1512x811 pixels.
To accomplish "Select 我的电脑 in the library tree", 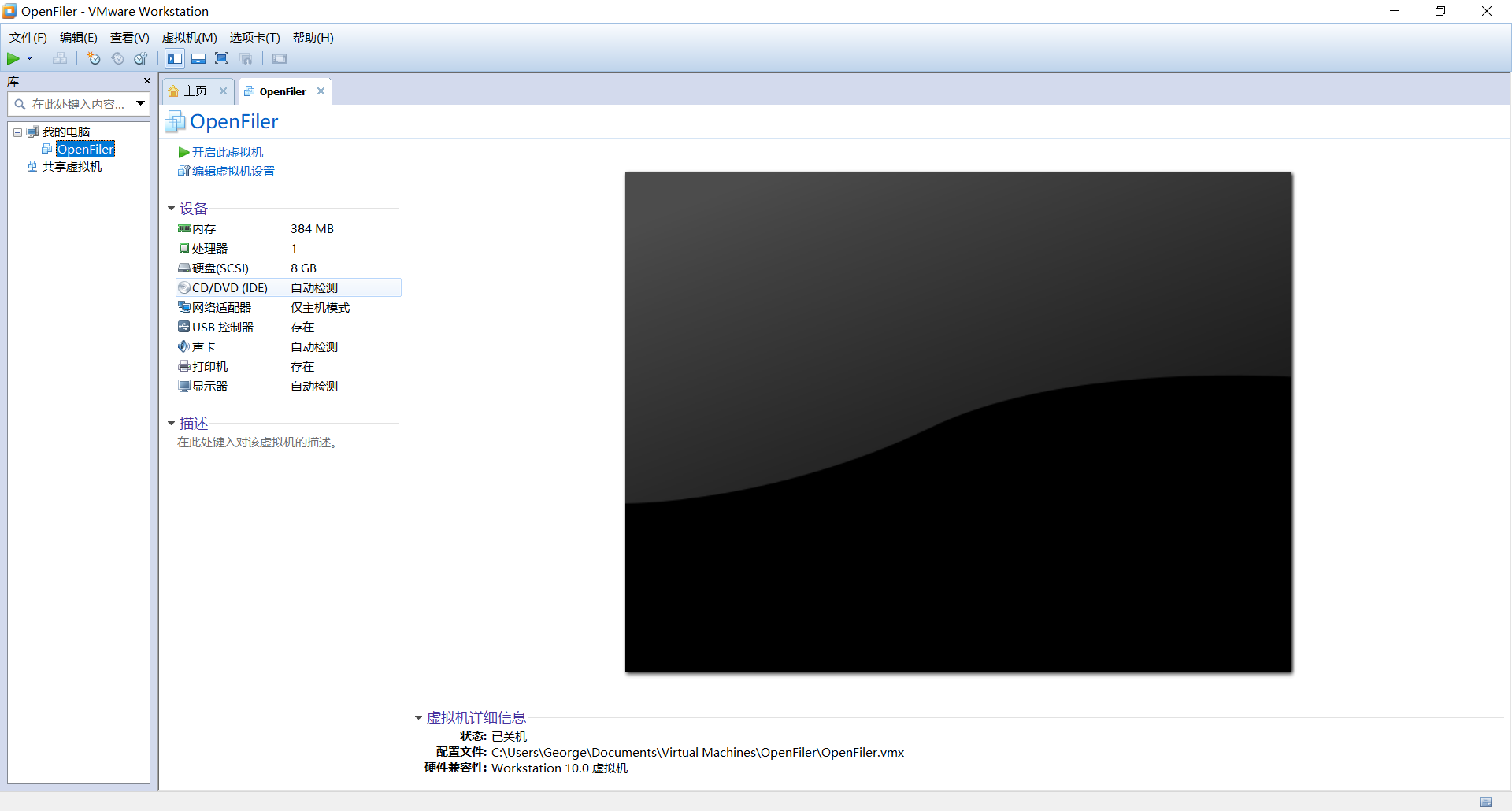I will 66,131.
